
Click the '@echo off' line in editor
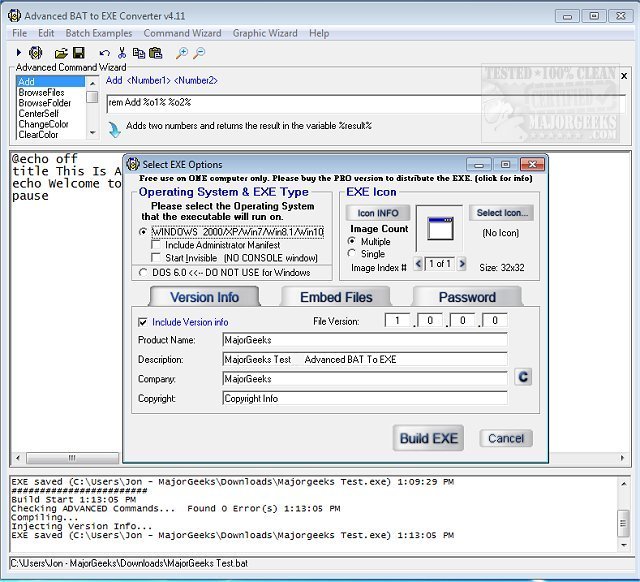[x=44, y=158]
